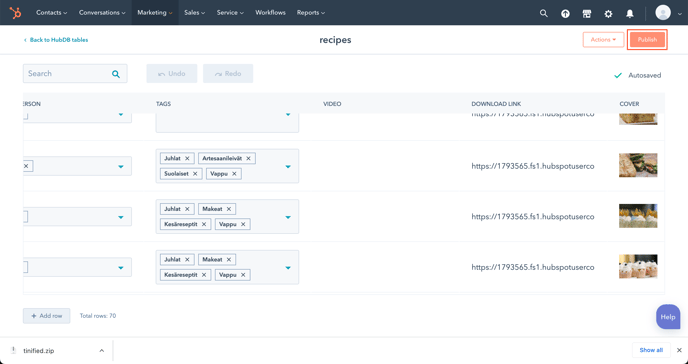The height and width of the screenshot is (364, 688).
Task: Open the search magnifier in top navigation
Action: click(544, 13)
